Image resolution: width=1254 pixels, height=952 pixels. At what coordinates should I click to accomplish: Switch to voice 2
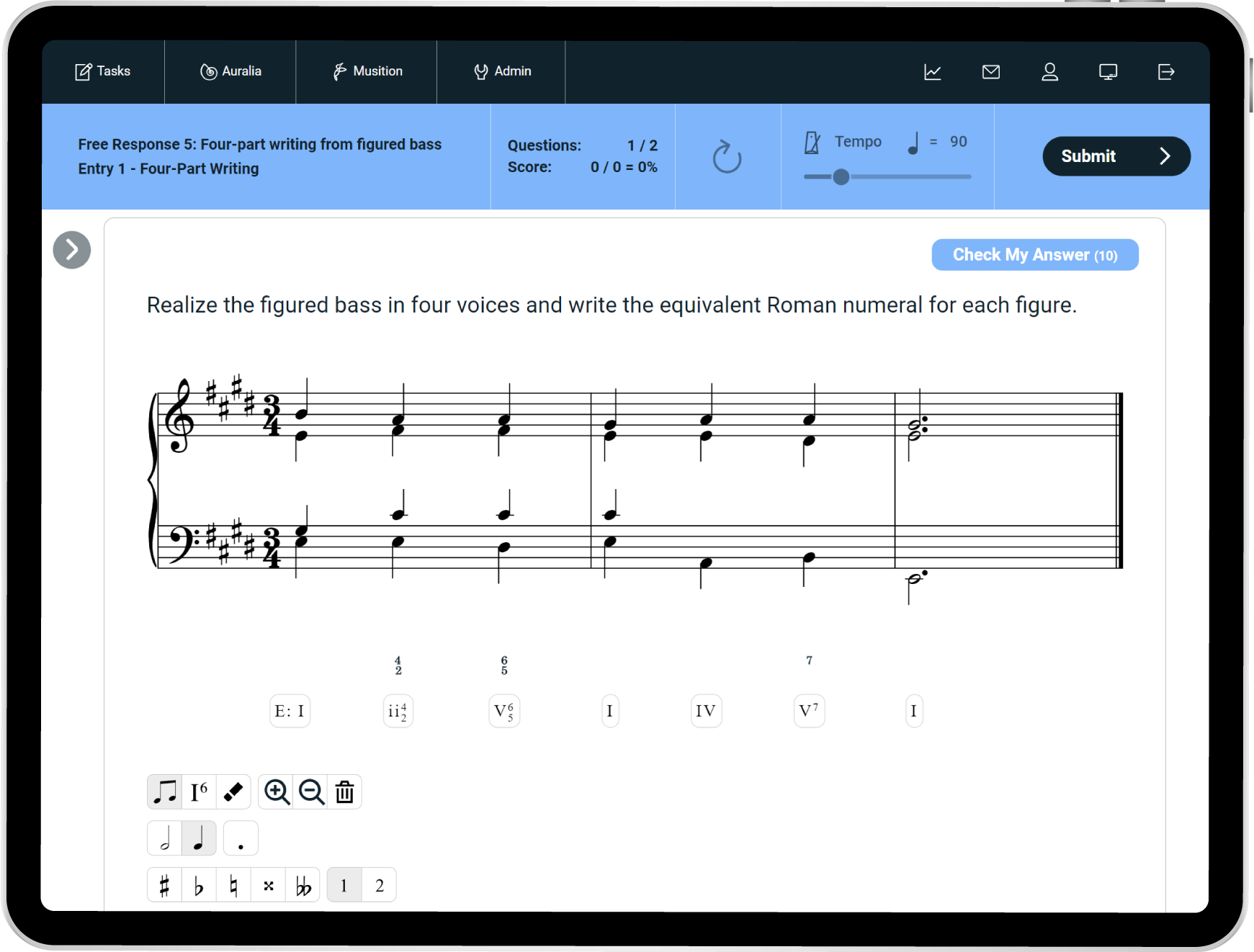coord(380,885)
